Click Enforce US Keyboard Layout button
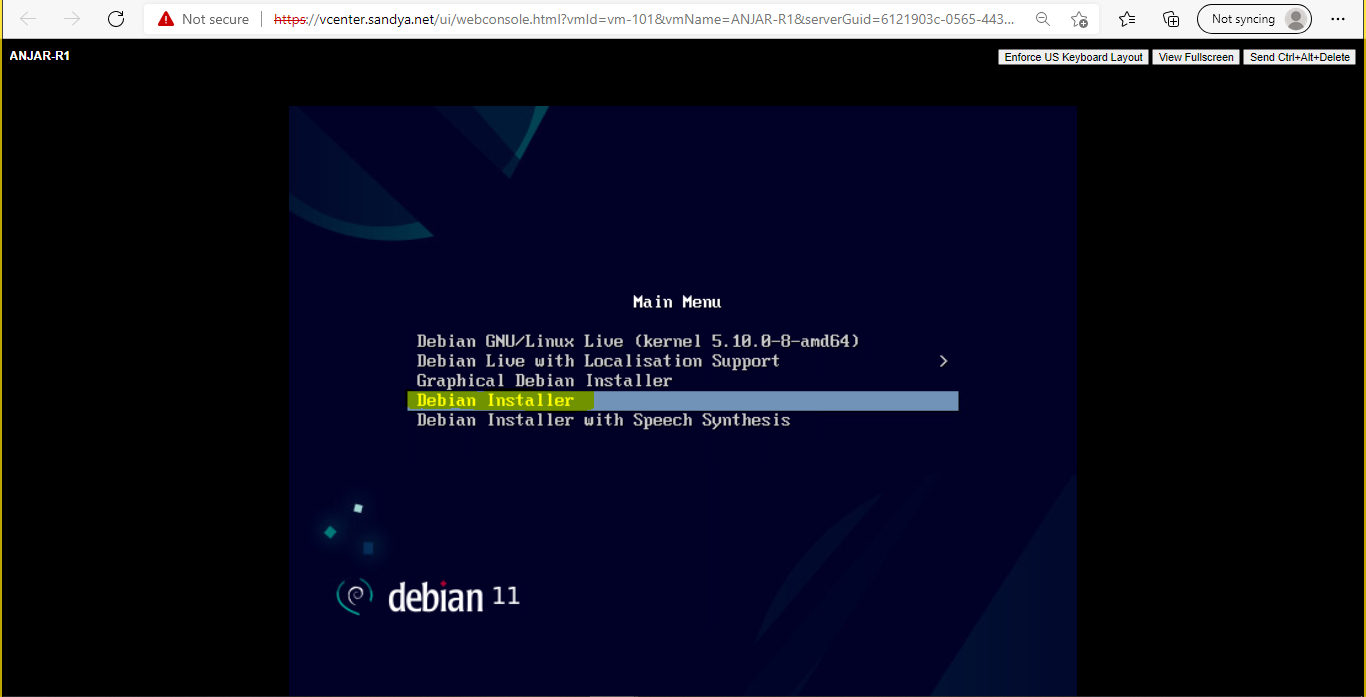Screen dimensions: 1366x697 [x=1073, y=57]
